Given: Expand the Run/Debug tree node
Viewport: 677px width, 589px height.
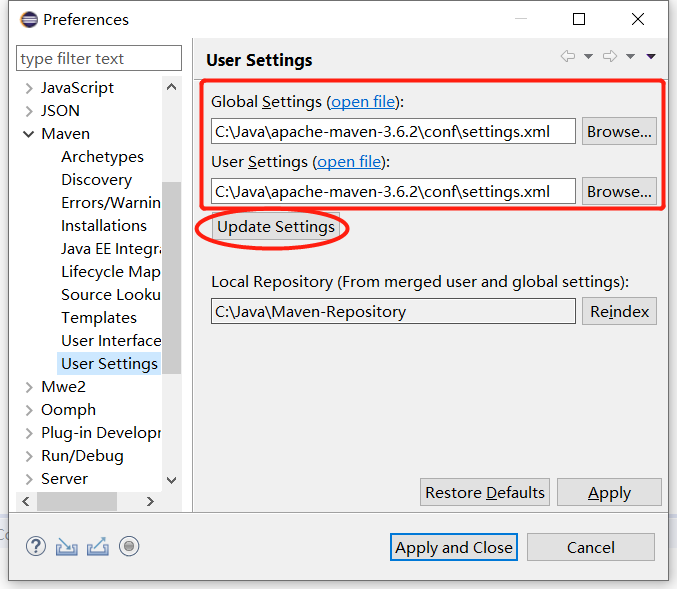Looking at the screenshot, I should [29, 456].
